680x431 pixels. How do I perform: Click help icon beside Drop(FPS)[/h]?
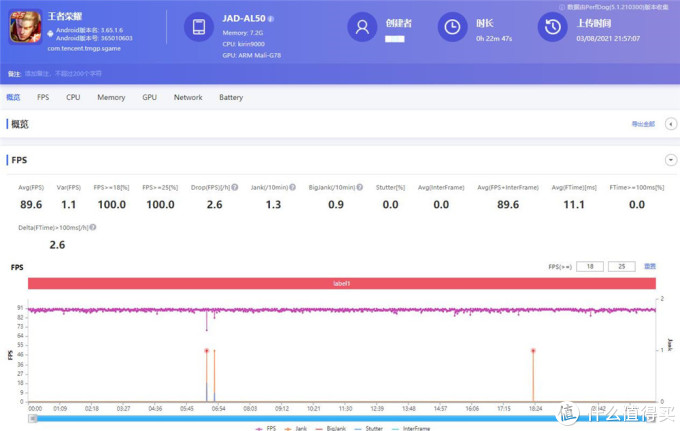tap(235, 187)
